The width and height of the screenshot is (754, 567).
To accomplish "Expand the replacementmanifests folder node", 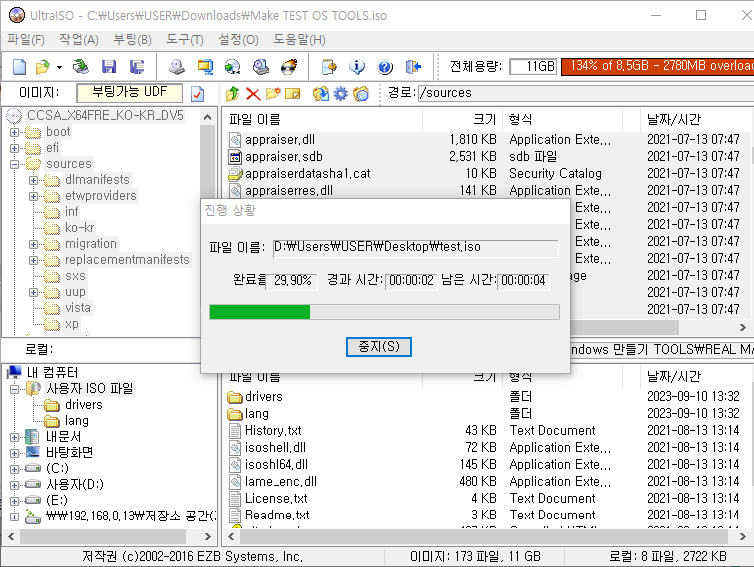I will click(x=33, y=260).
